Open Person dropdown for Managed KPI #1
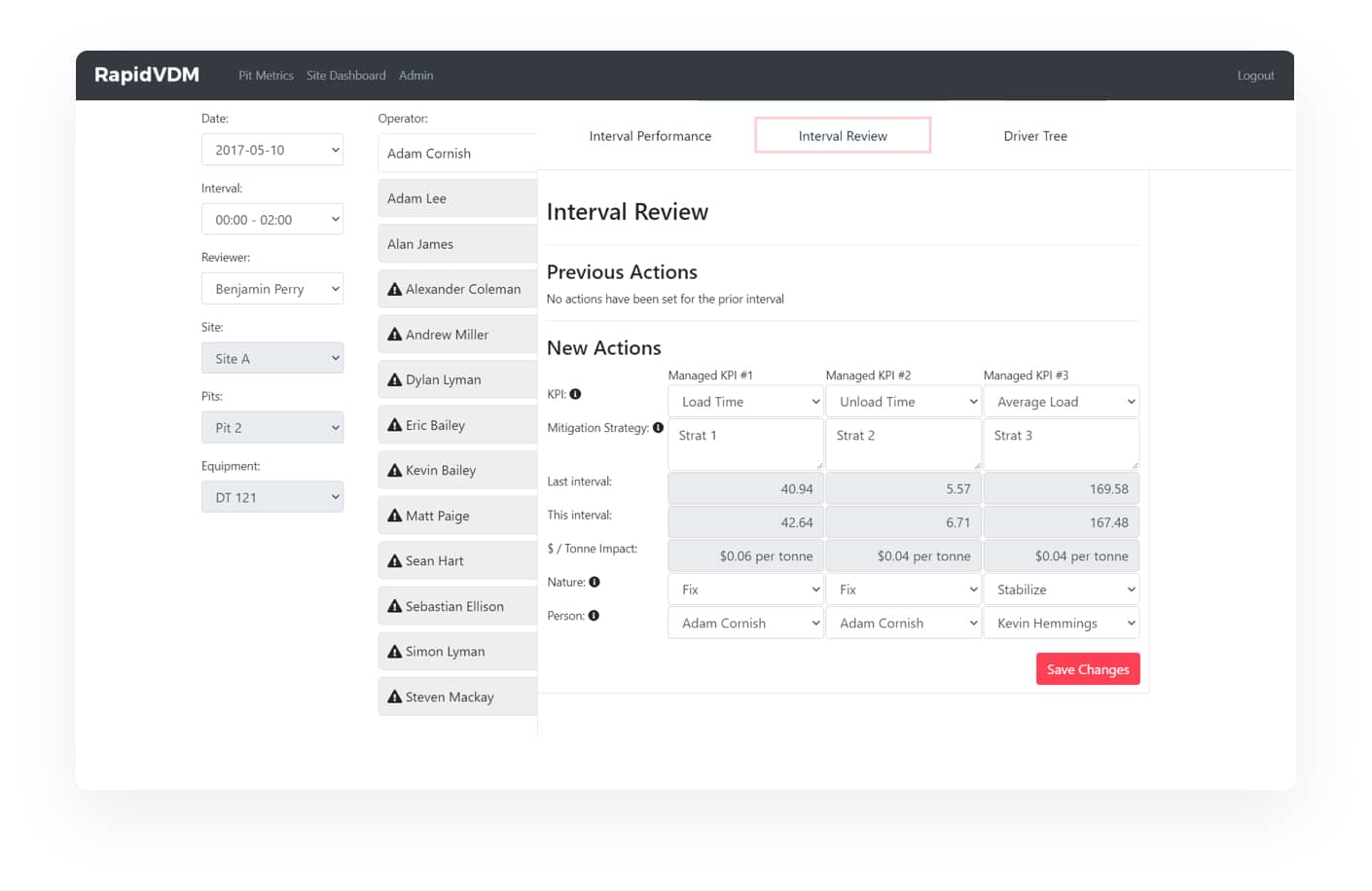The height and width of the screenshot is (891, 1372). (745, 623)
